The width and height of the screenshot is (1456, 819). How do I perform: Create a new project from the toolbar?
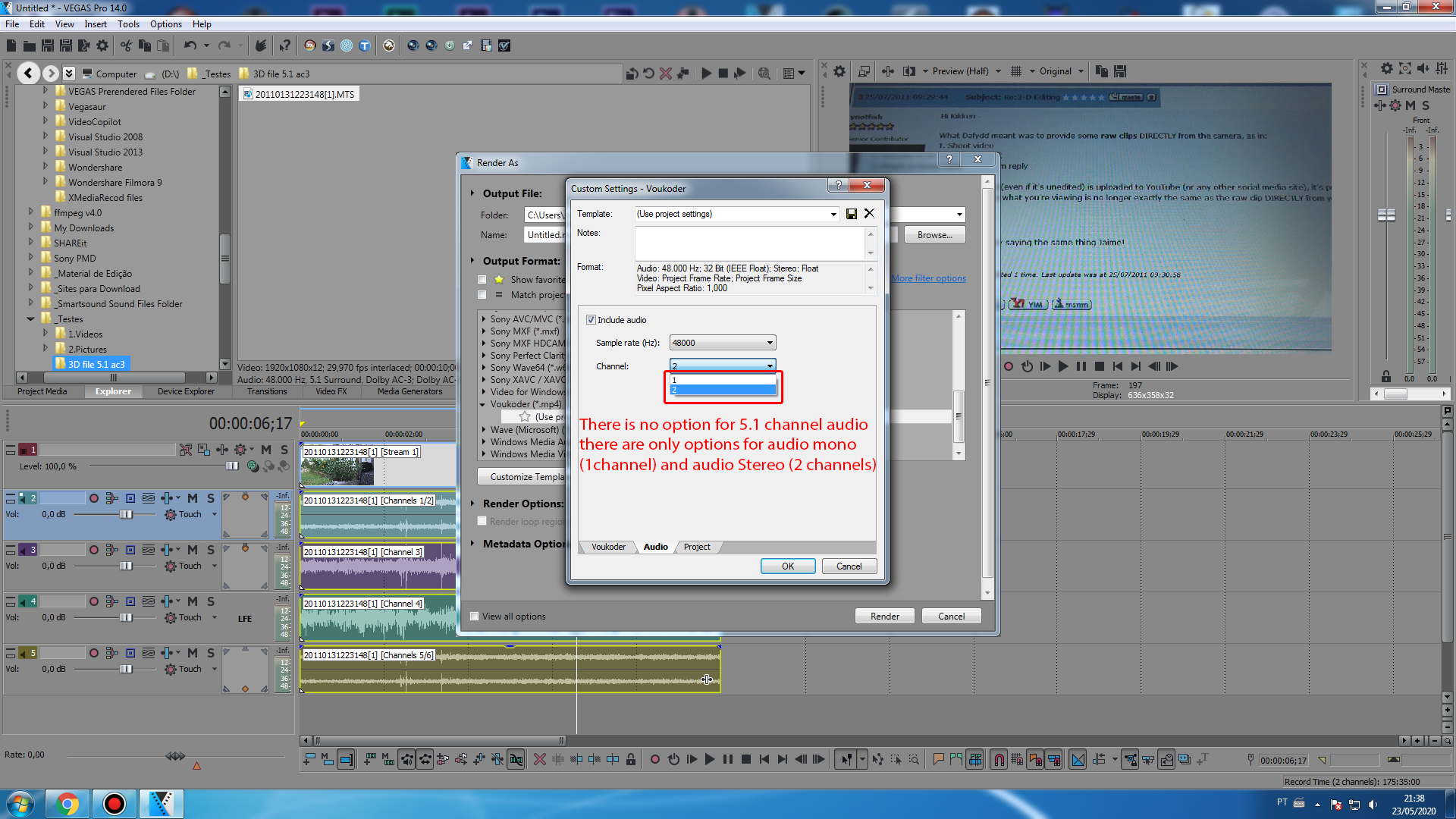pos(11,45)
